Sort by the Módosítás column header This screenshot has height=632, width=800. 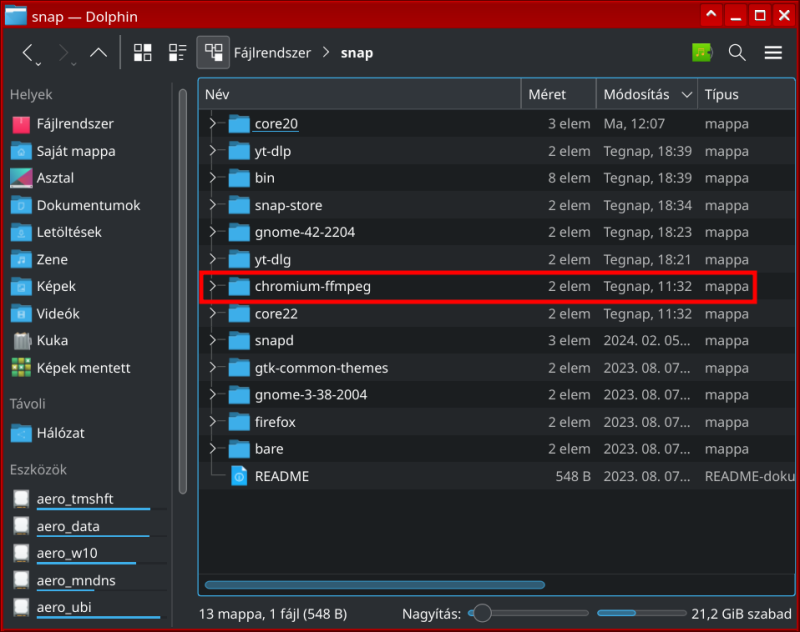point(647,94)
